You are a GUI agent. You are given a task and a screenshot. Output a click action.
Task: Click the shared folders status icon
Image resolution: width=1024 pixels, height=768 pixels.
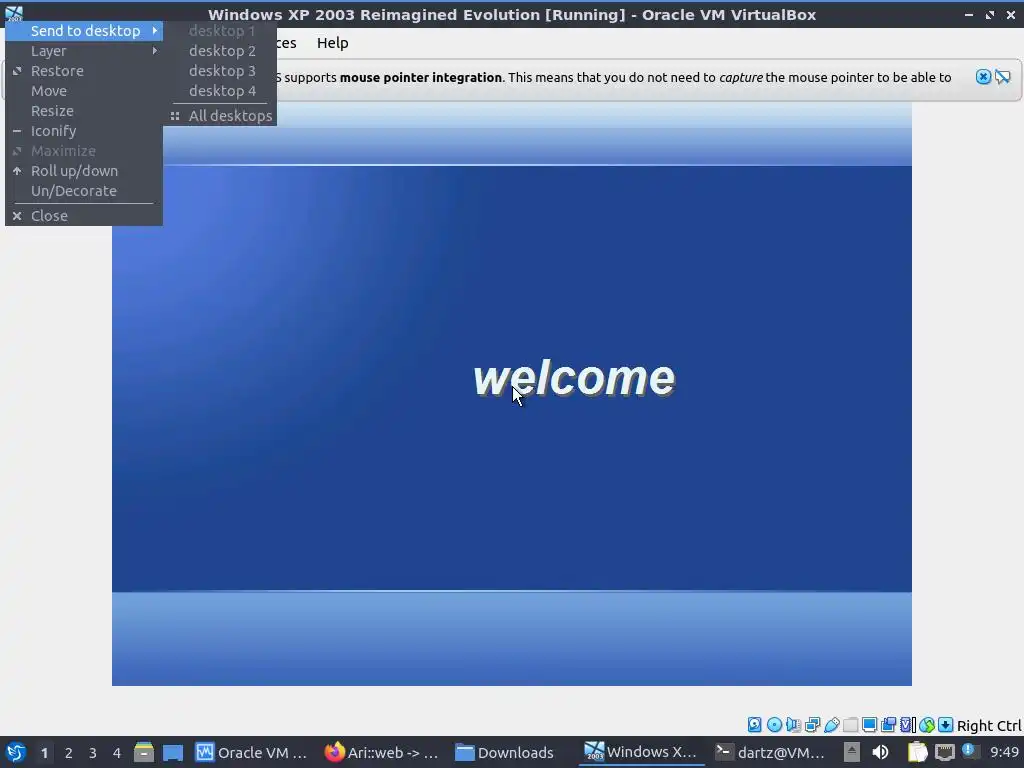coord(850,724)
